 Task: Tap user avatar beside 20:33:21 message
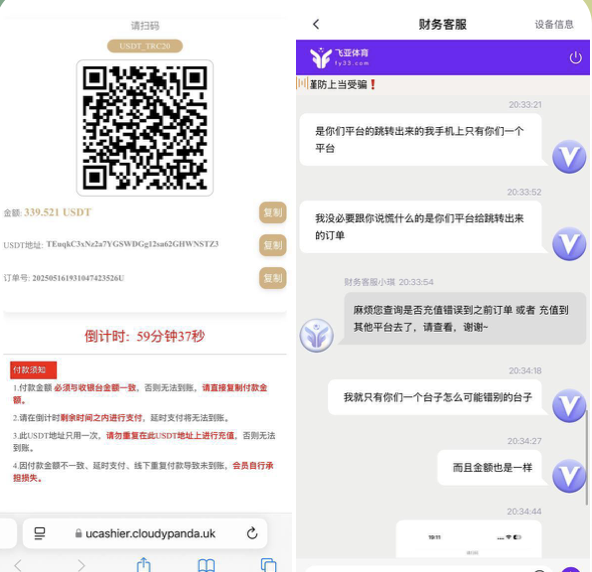tap(569, 156)
